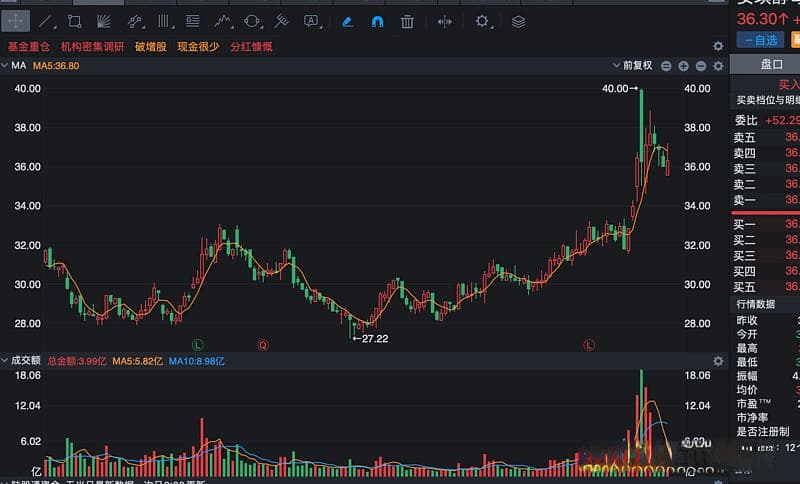Select the straight line drawing tool
Image resolution: width=800 pixels, height=484 pixels.
(45, 21)
